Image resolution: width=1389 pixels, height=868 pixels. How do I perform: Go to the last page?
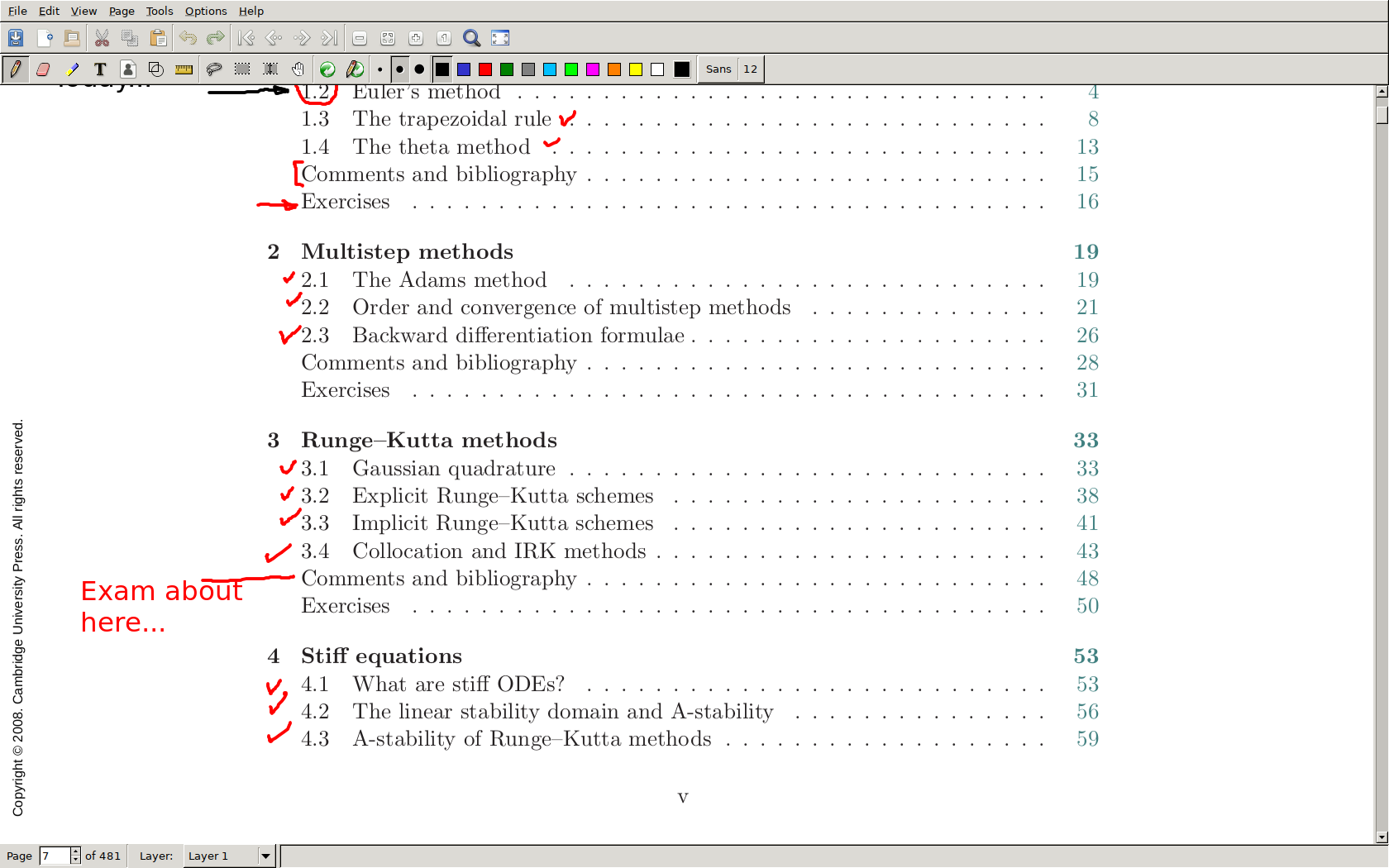click(x=329, y=38)
